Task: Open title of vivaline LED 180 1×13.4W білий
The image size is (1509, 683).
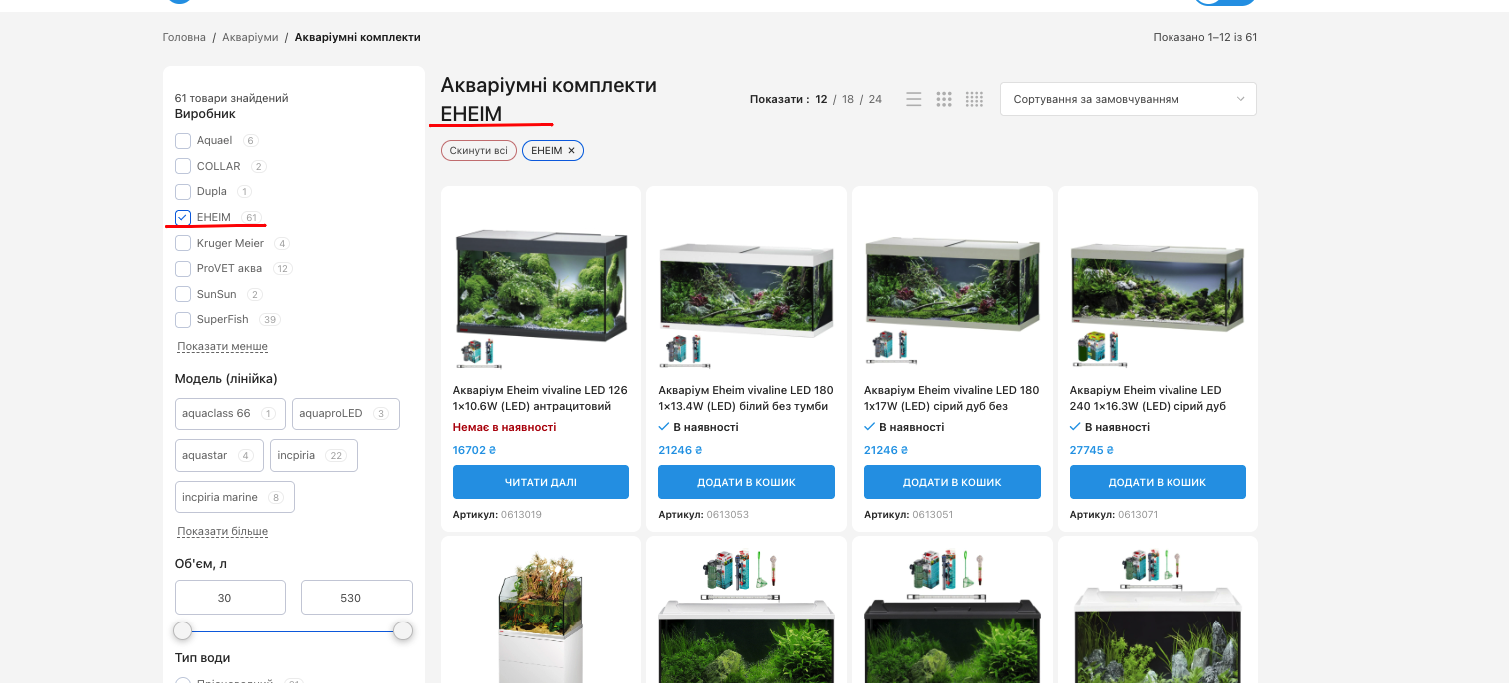Action: click(746, 398)
